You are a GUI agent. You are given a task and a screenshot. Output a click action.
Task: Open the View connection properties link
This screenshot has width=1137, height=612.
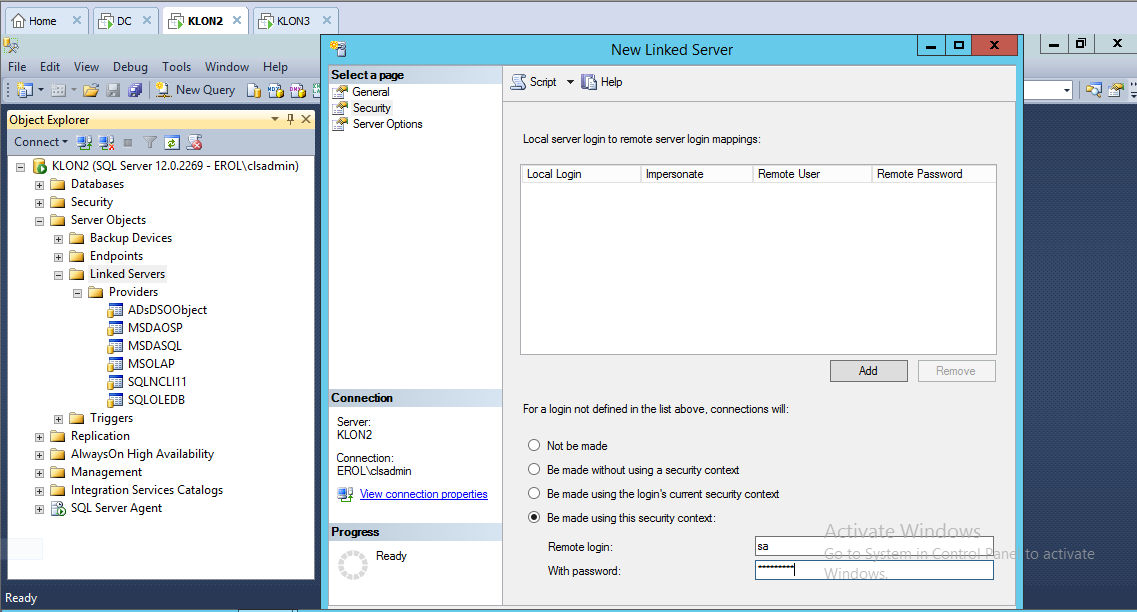point(423,494)
